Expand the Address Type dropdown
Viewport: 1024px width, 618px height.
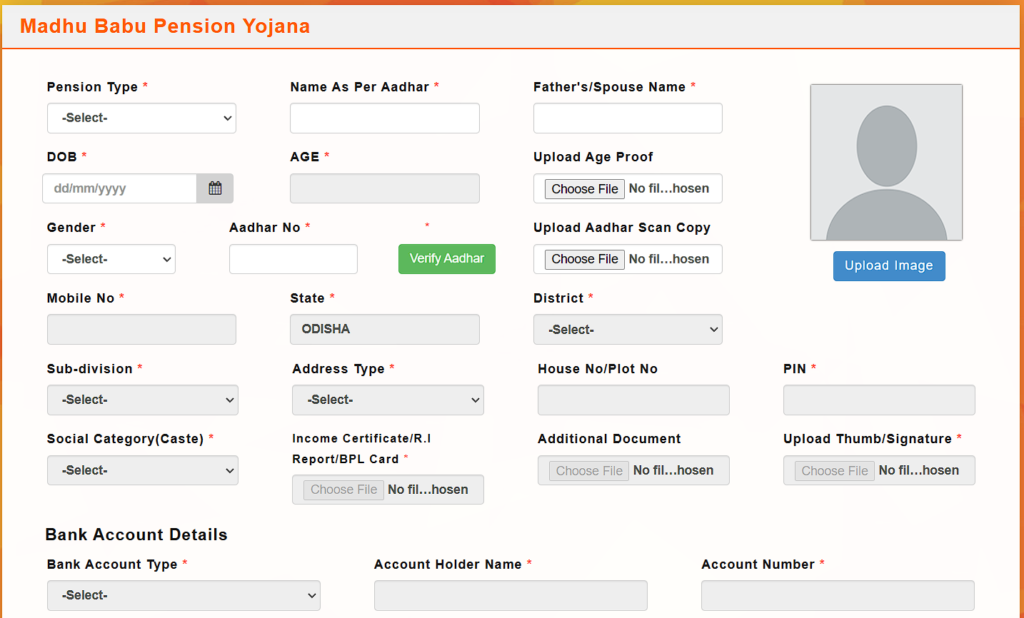[388, 400]
